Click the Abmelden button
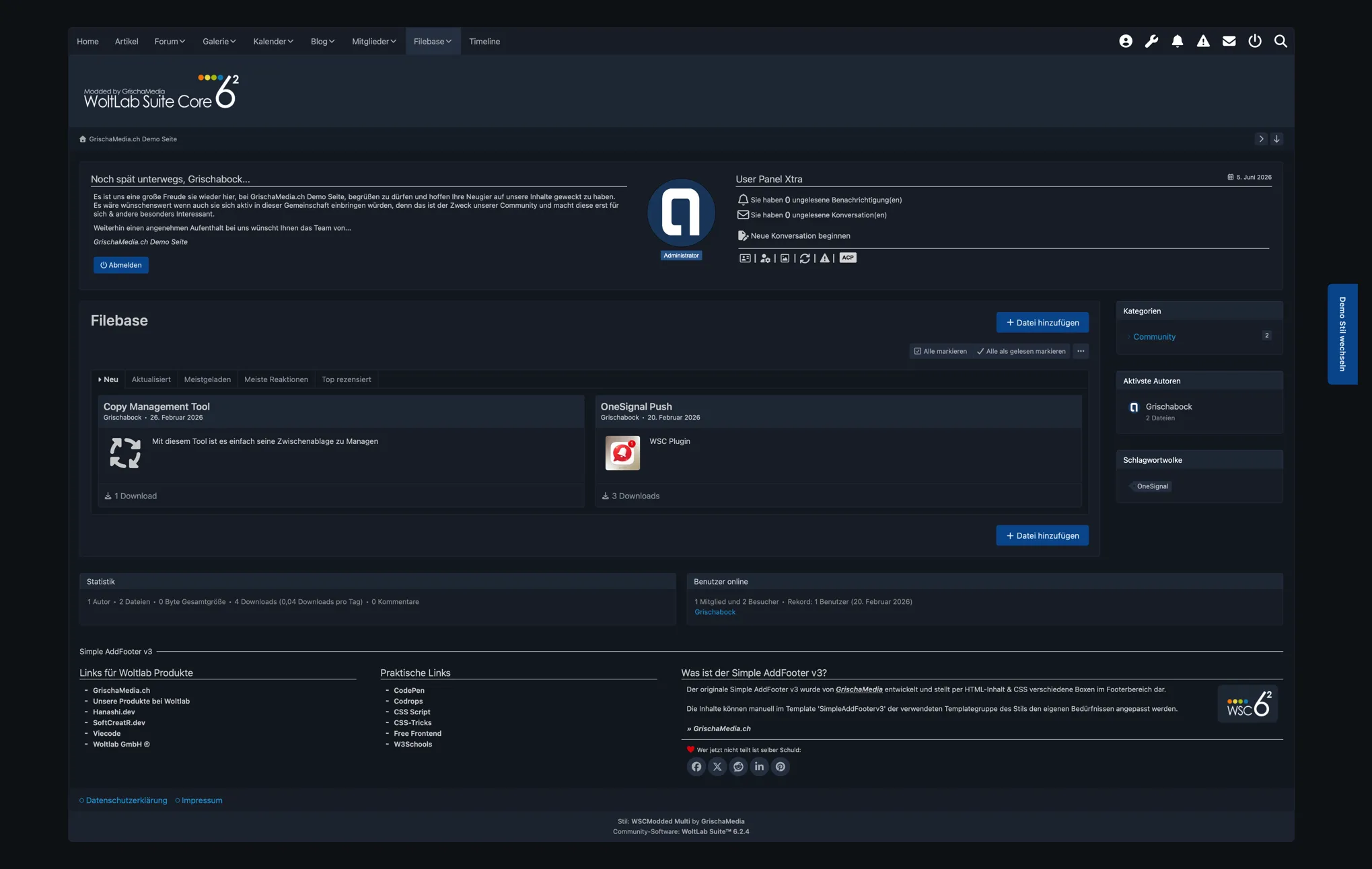 [121, 265]
